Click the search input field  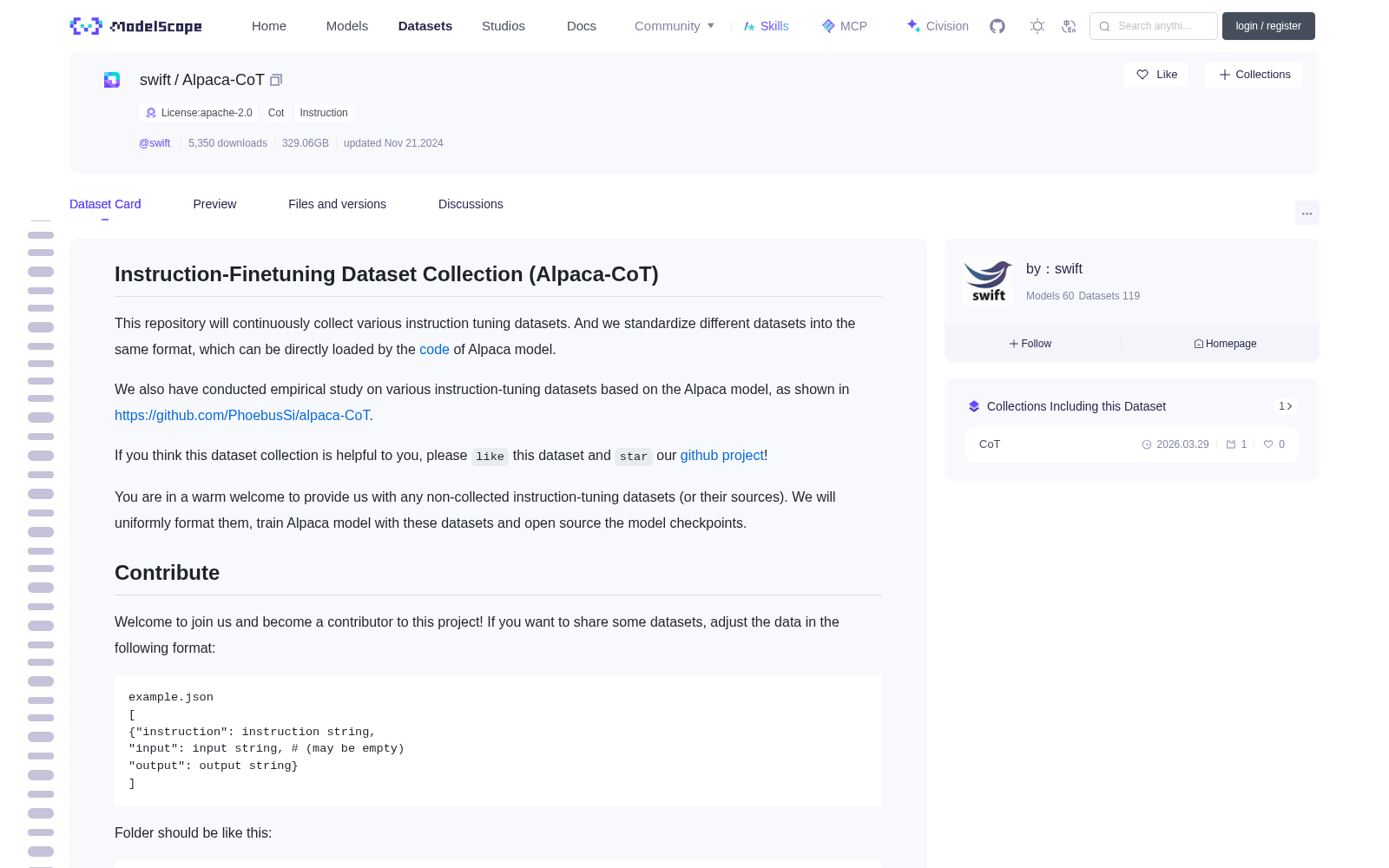point(1154,26)
